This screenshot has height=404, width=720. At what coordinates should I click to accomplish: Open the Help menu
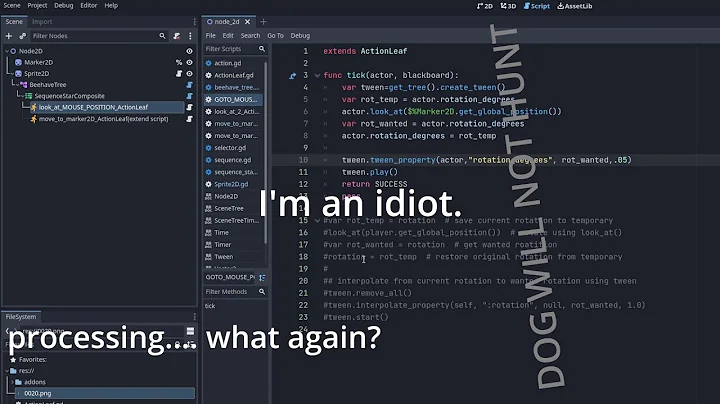click(111, 6)
